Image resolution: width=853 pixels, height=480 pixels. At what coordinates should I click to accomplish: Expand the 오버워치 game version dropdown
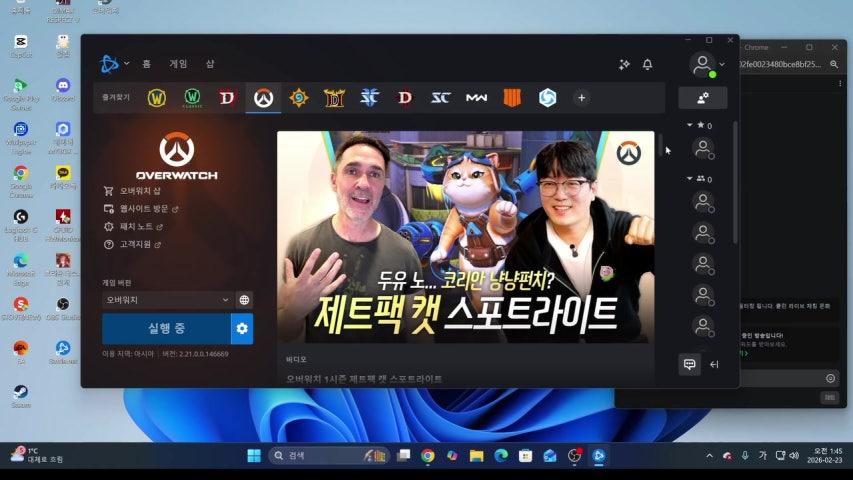point(167,299)
